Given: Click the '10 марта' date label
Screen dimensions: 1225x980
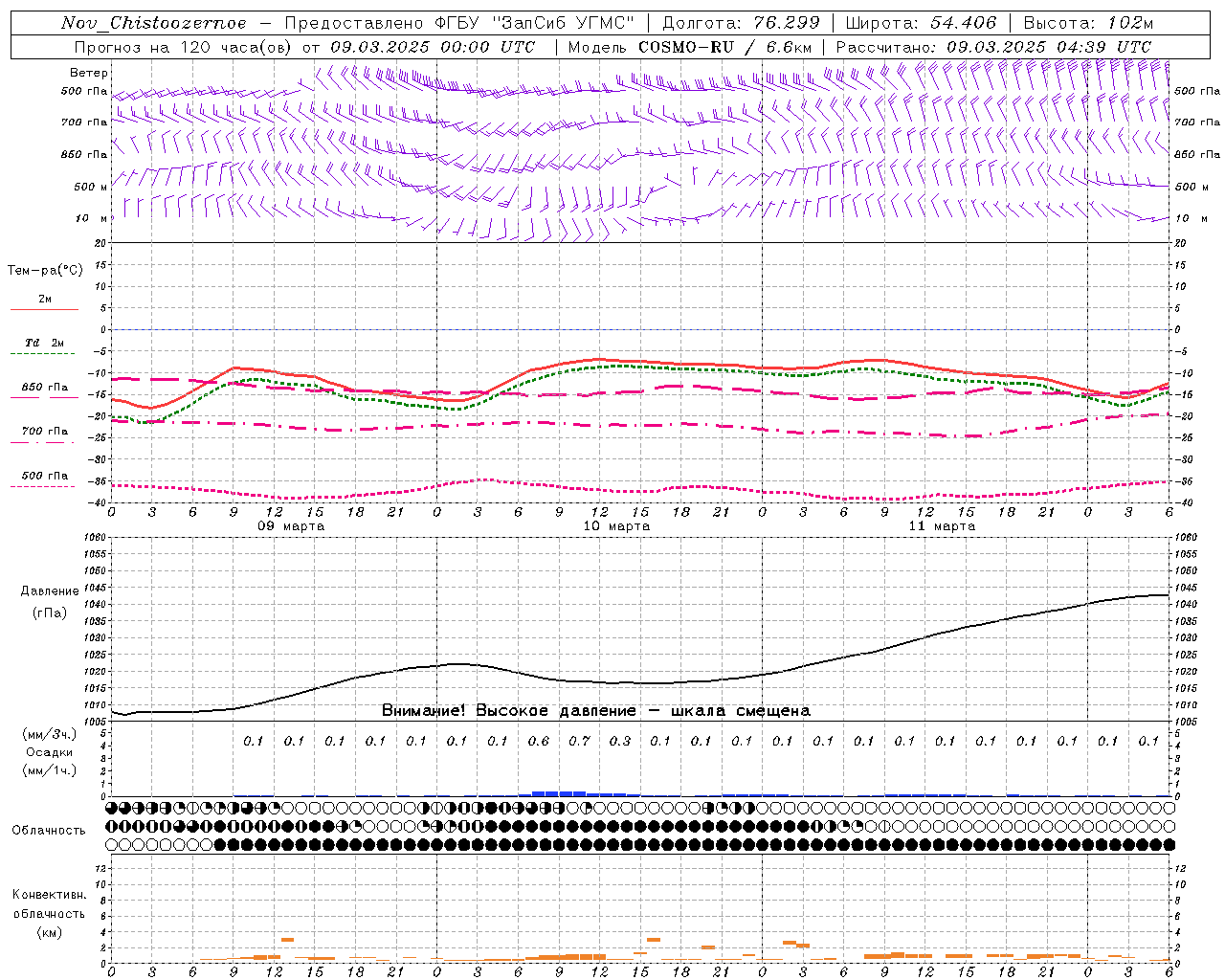Looking at the screenshot, I should click(x=616, y=526).
